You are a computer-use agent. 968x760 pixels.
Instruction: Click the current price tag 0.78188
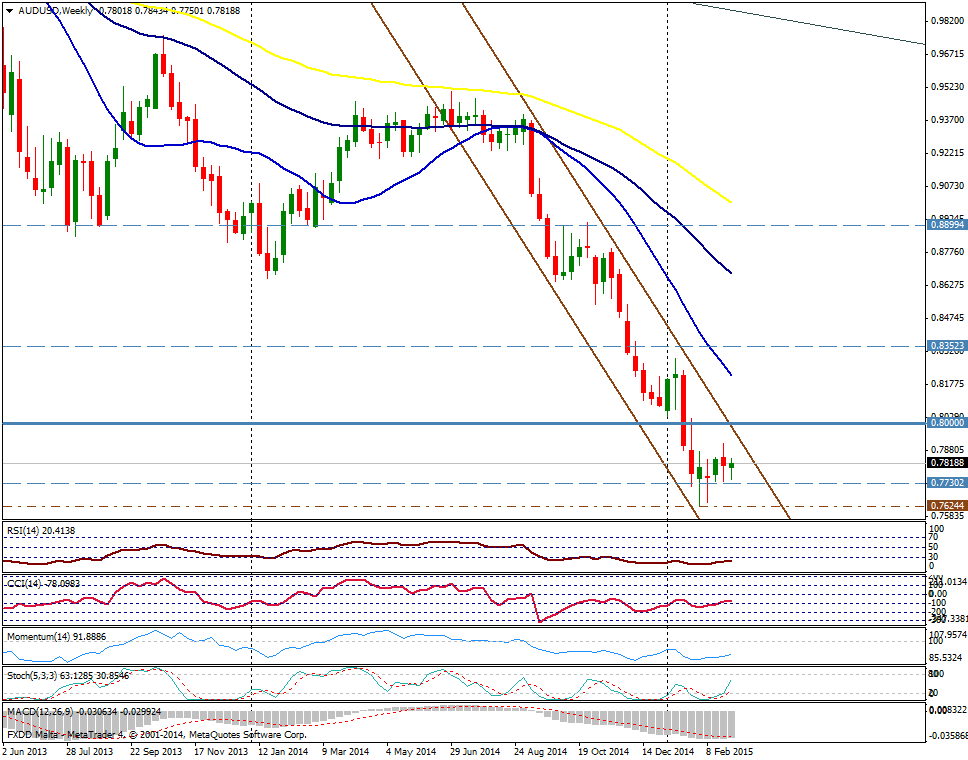[946, 463]
